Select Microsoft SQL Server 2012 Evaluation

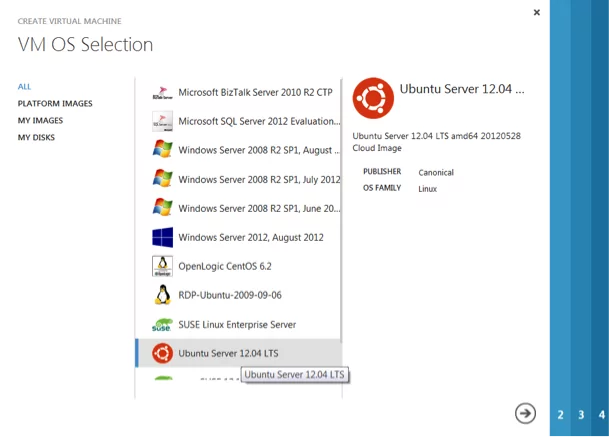tap(238, 121)
